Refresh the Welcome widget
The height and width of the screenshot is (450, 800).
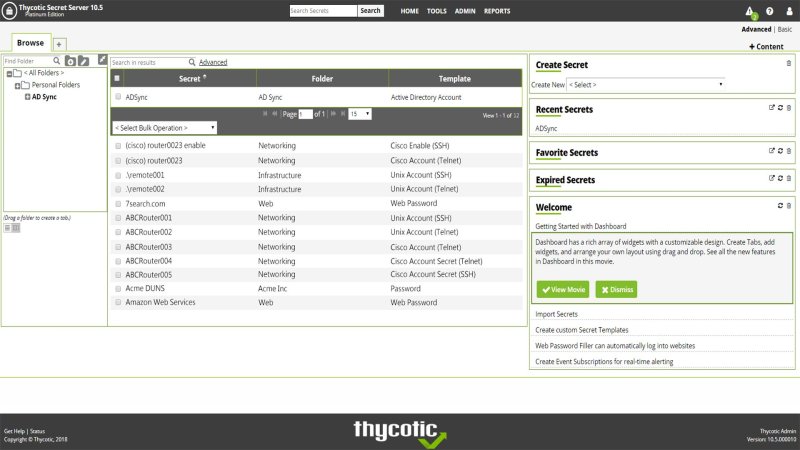coord(779,206)
